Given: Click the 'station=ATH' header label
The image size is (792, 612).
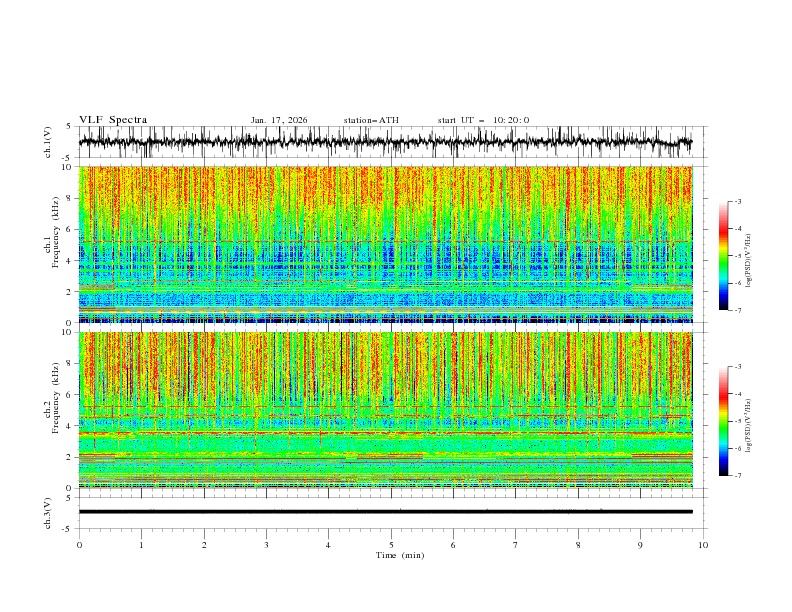Looking at the screenshot, I should (371, 120).
